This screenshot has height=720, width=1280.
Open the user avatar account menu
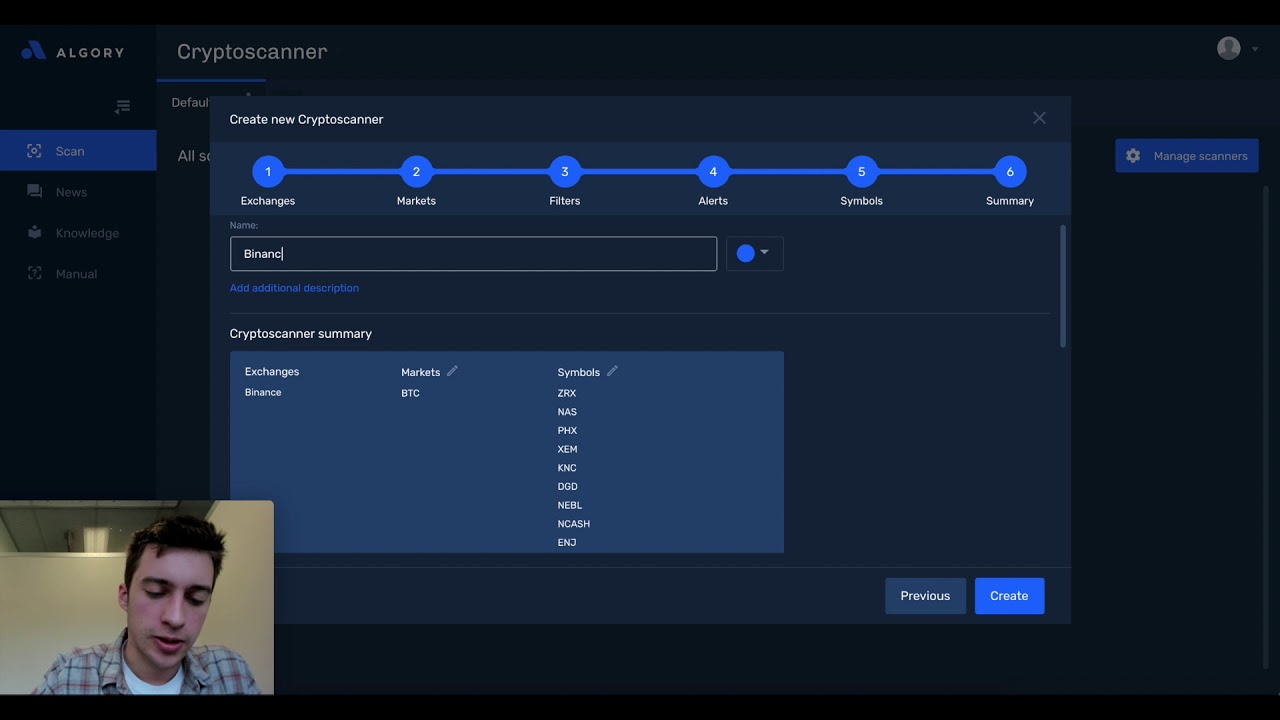tap(1228, 48)
